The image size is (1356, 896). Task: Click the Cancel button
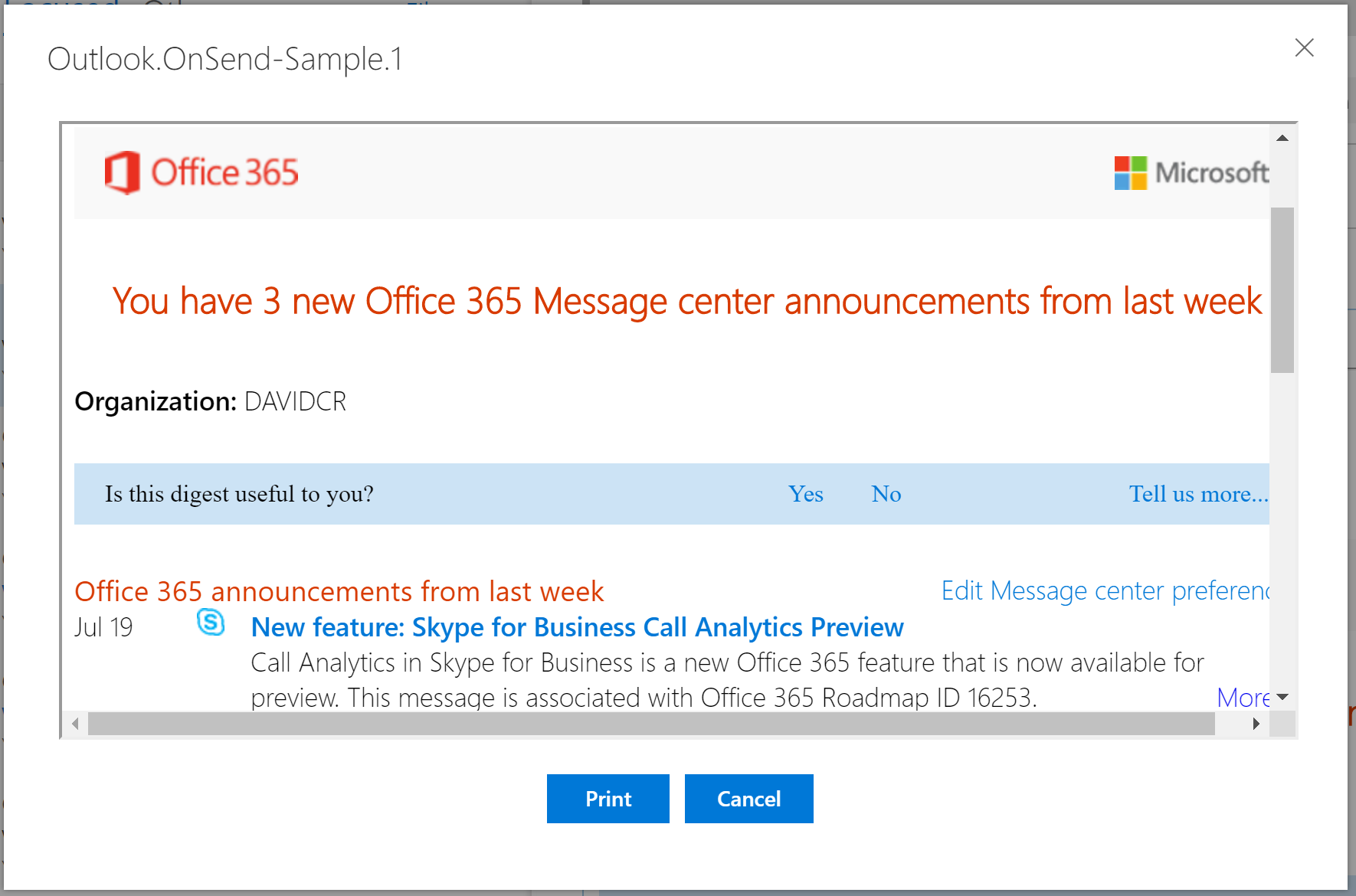(748, 799)
